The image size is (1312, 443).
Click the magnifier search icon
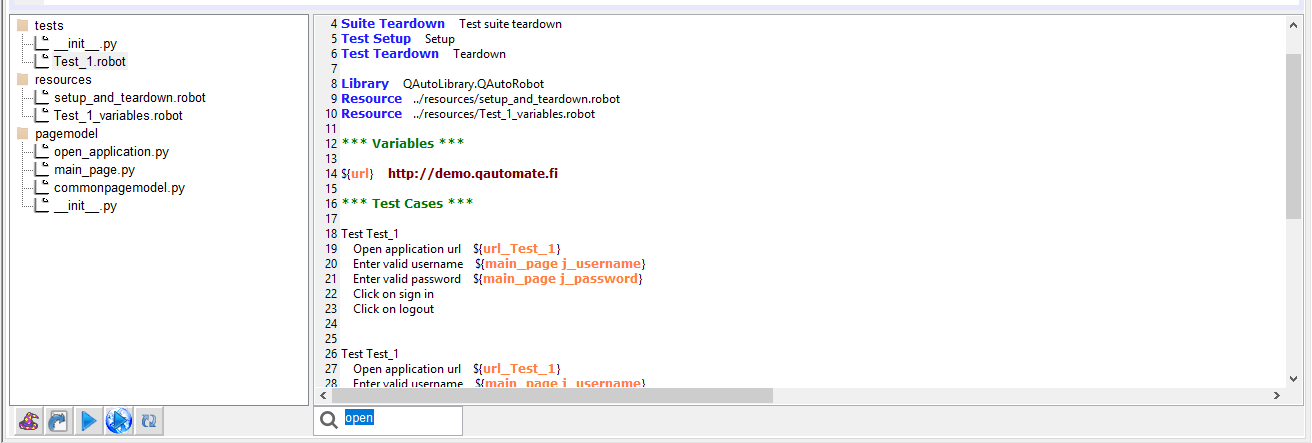(327, 420)
